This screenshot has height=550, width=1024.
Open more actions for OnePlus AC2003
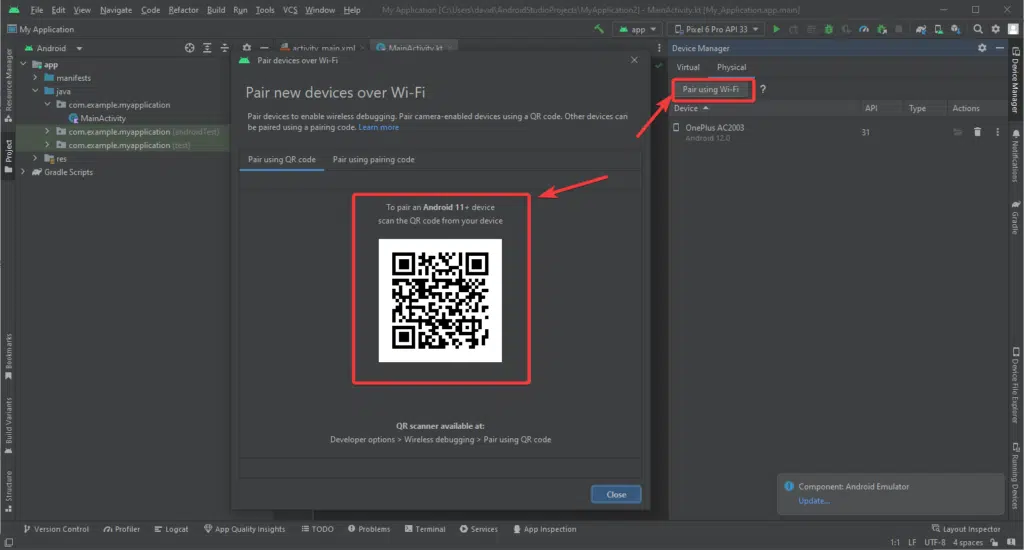pyautogui.click(x=997, y=132)
